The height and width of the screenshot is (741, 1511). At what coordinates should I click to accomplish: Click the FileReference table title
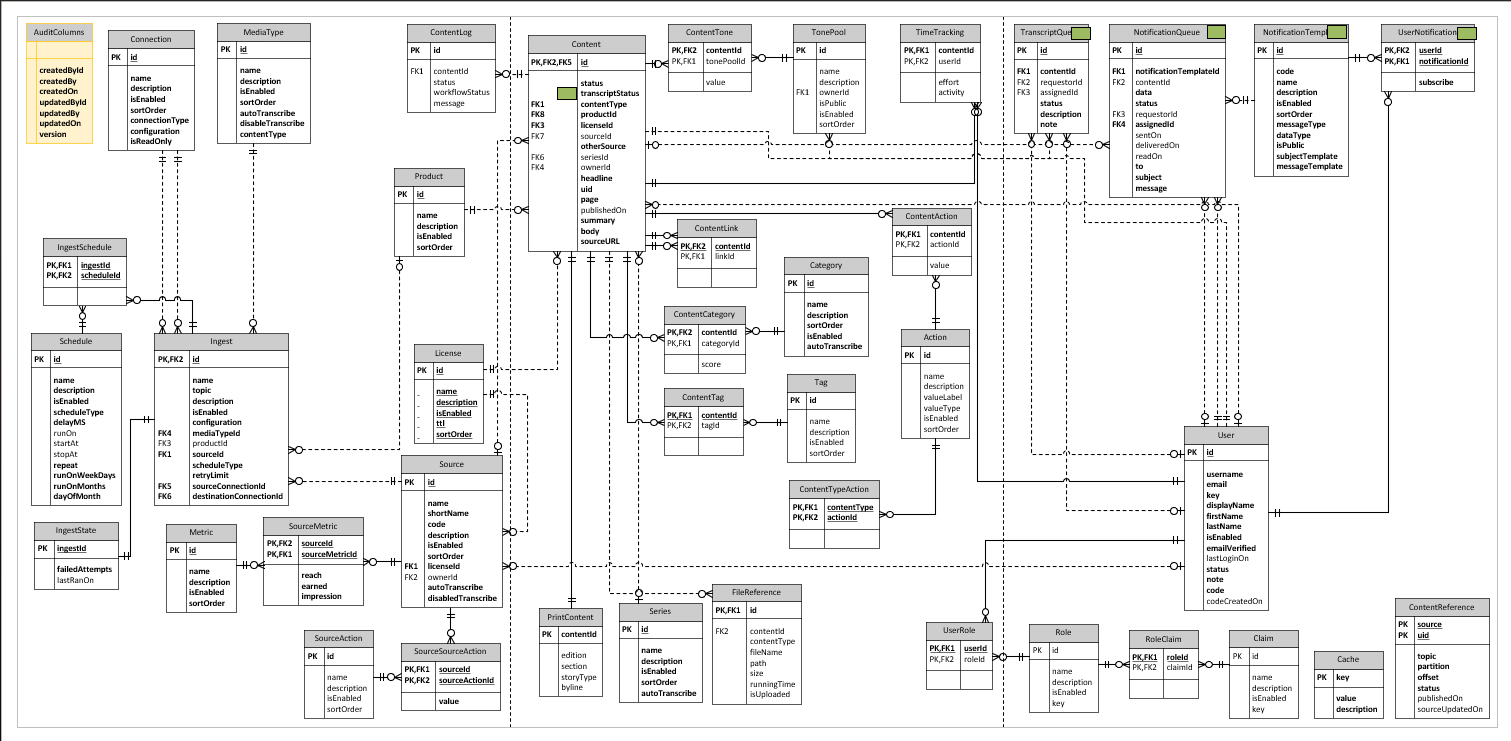point(758,592)
